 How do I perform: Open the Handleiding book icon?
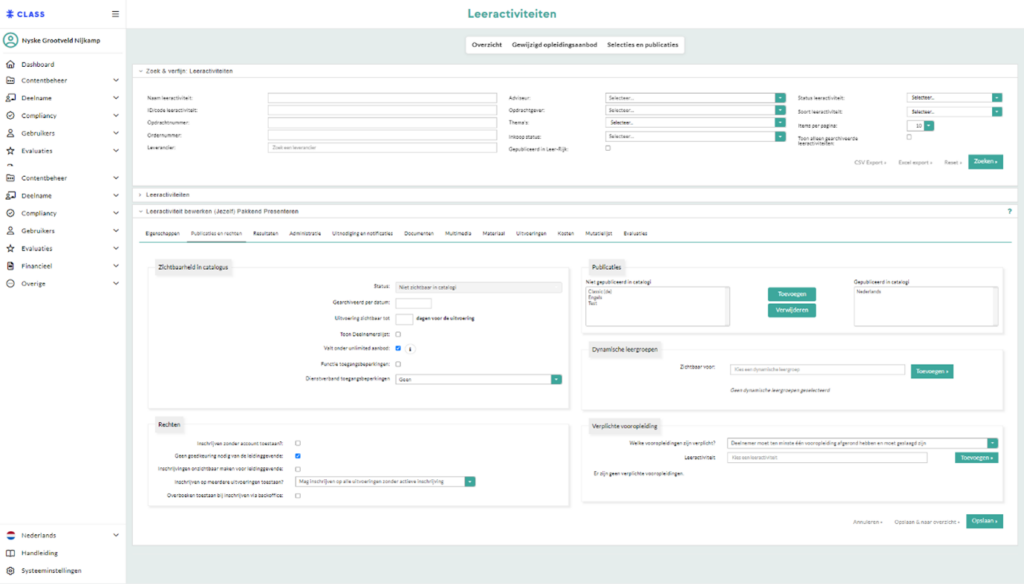11,553
